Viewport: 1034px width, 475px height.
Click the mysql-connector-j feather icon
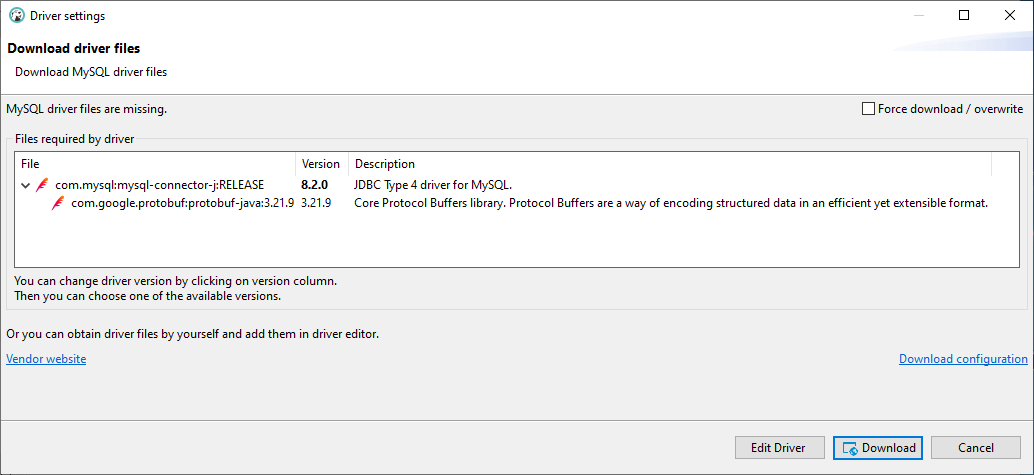[x=42, y=185]
